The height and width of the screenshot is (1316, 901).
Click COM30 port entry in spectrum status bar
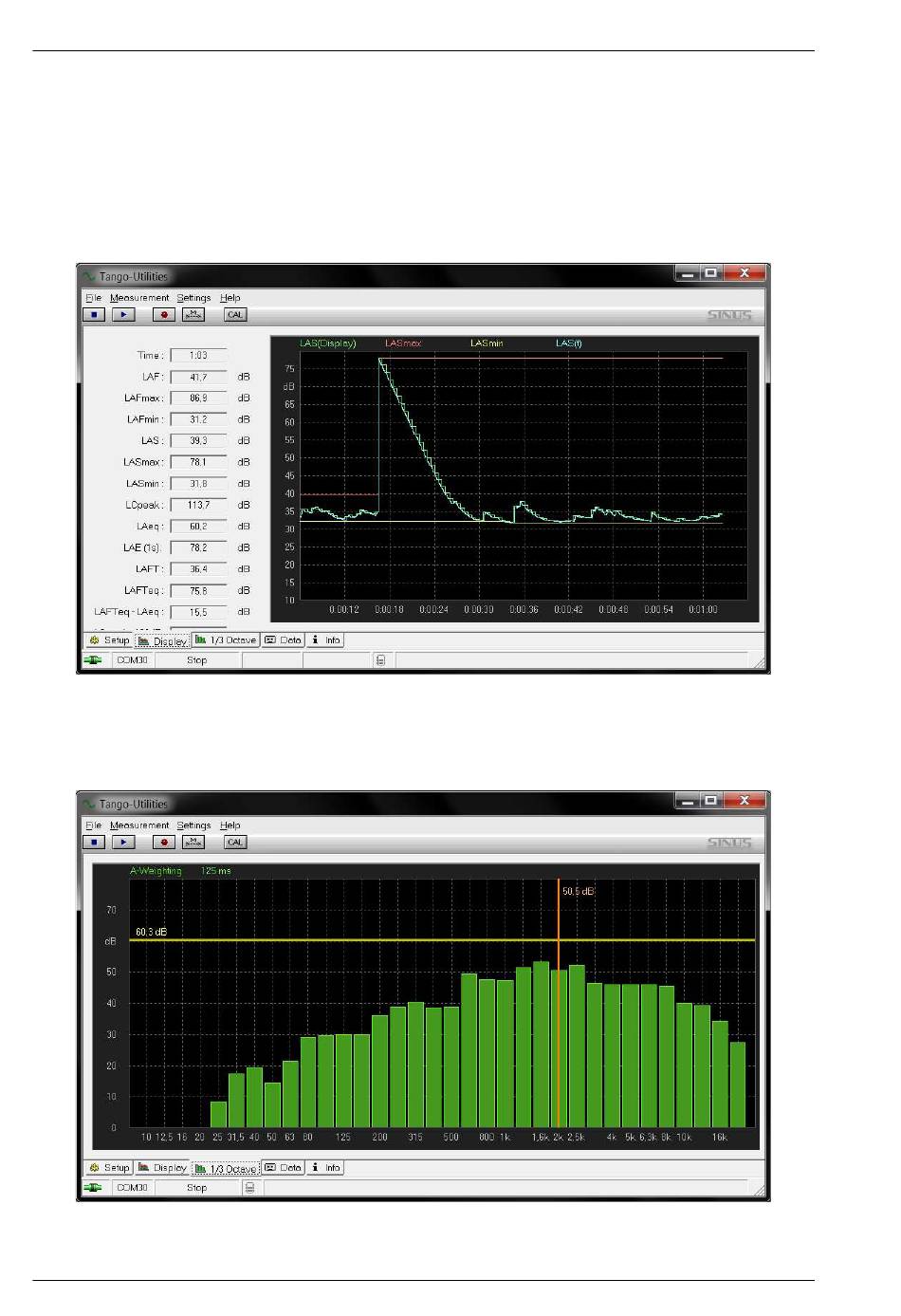pyautogui.click(x=132, y=1188)
